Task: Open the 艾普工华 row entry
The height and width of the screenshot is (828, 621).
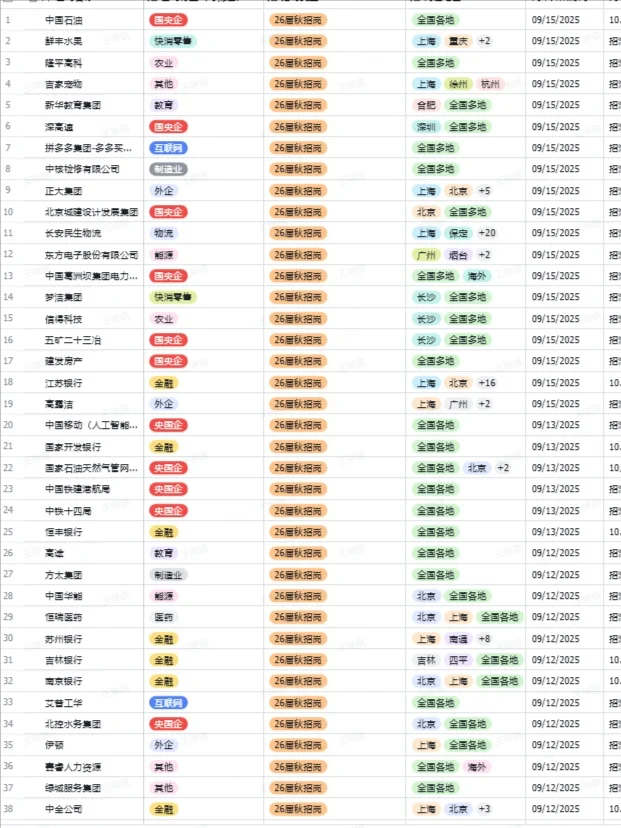Action: (63, 703)
